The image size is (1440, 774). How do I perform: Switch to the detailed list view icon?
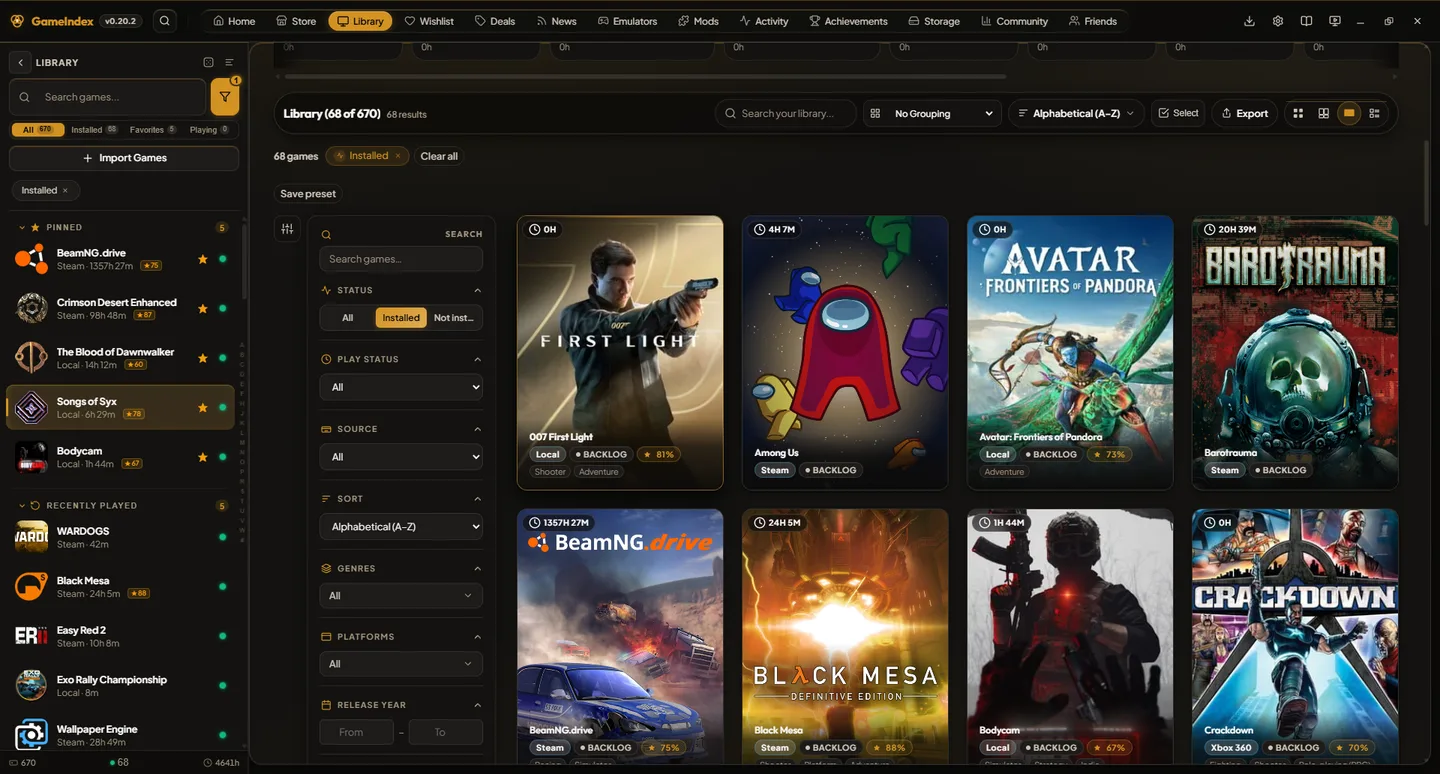pos(1375,113)
